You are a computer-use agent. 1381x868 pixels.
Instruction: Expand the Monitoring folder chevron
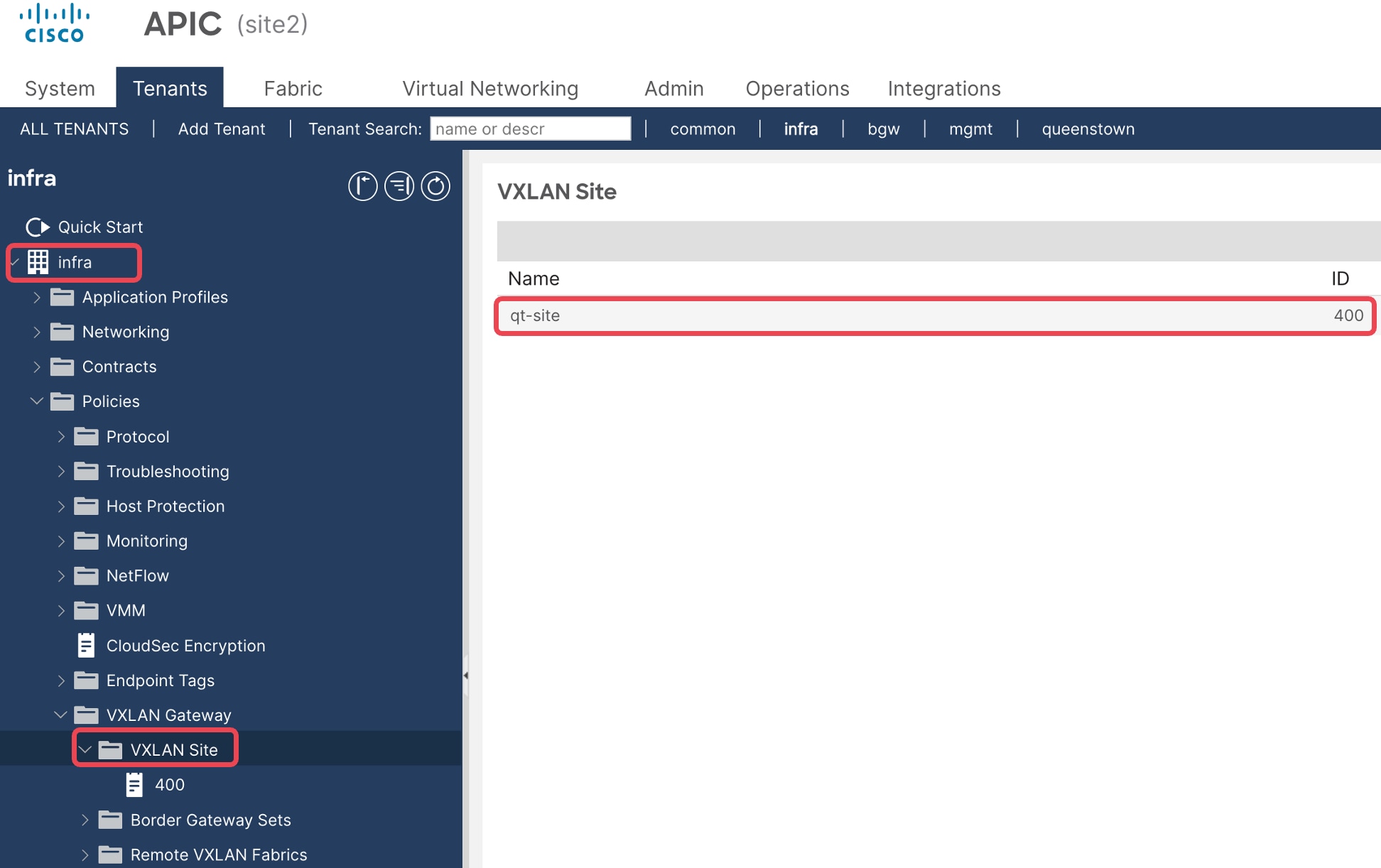pos(61,541)
